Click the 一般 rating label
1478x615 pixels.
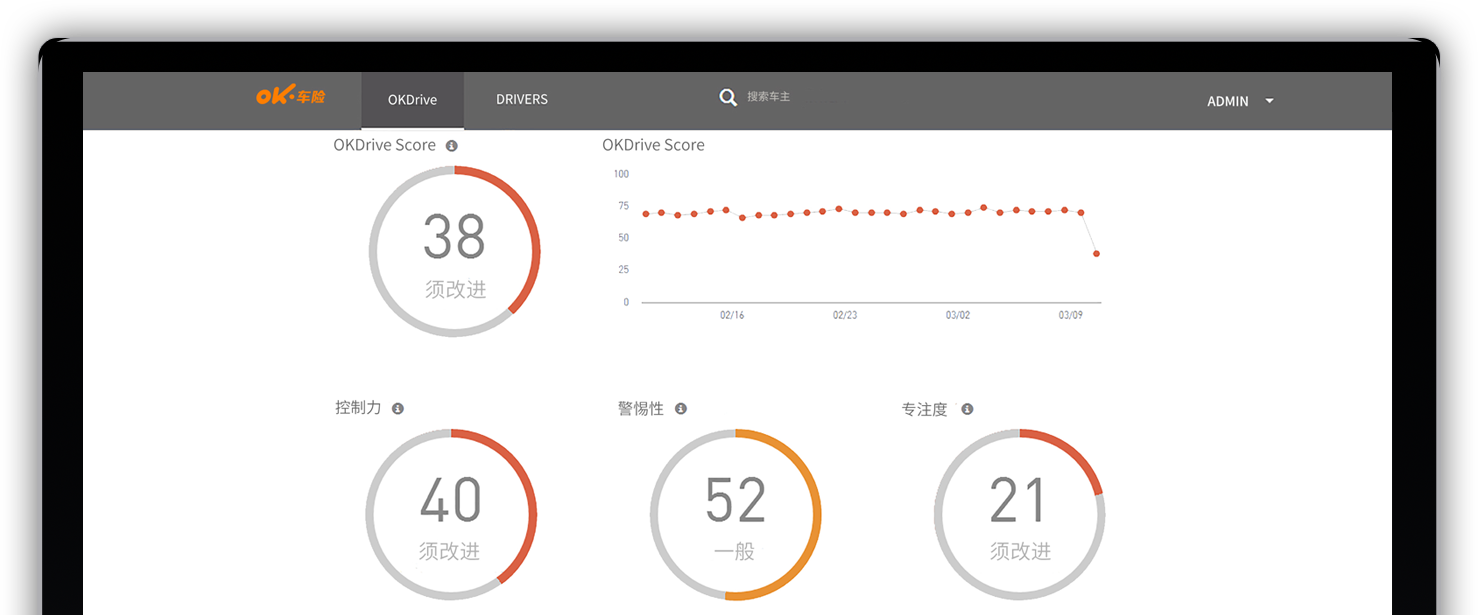click(735, 551)
